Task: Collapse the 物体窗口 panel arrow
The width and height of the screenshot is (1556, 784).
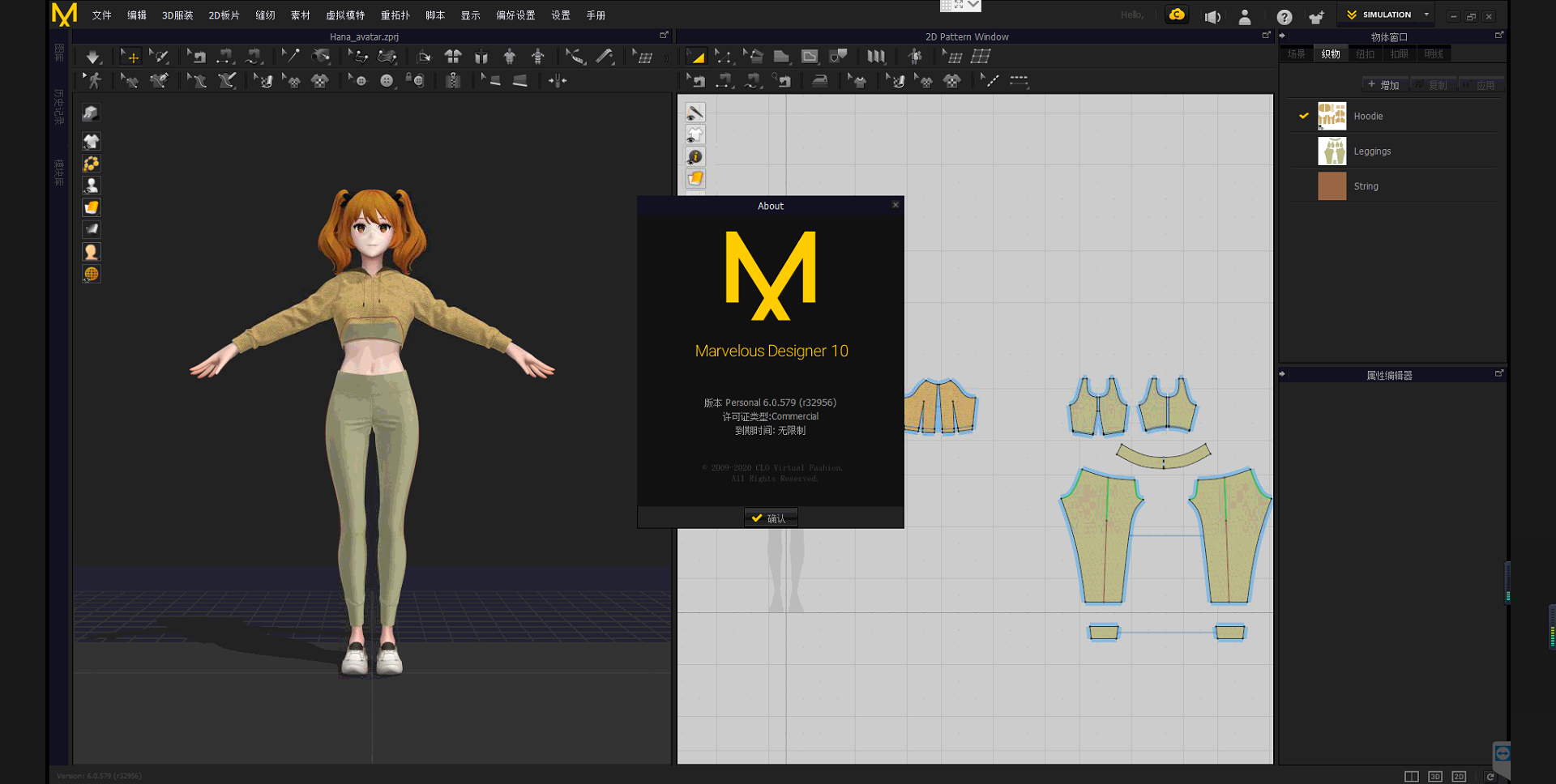Action: [1282, 36]
